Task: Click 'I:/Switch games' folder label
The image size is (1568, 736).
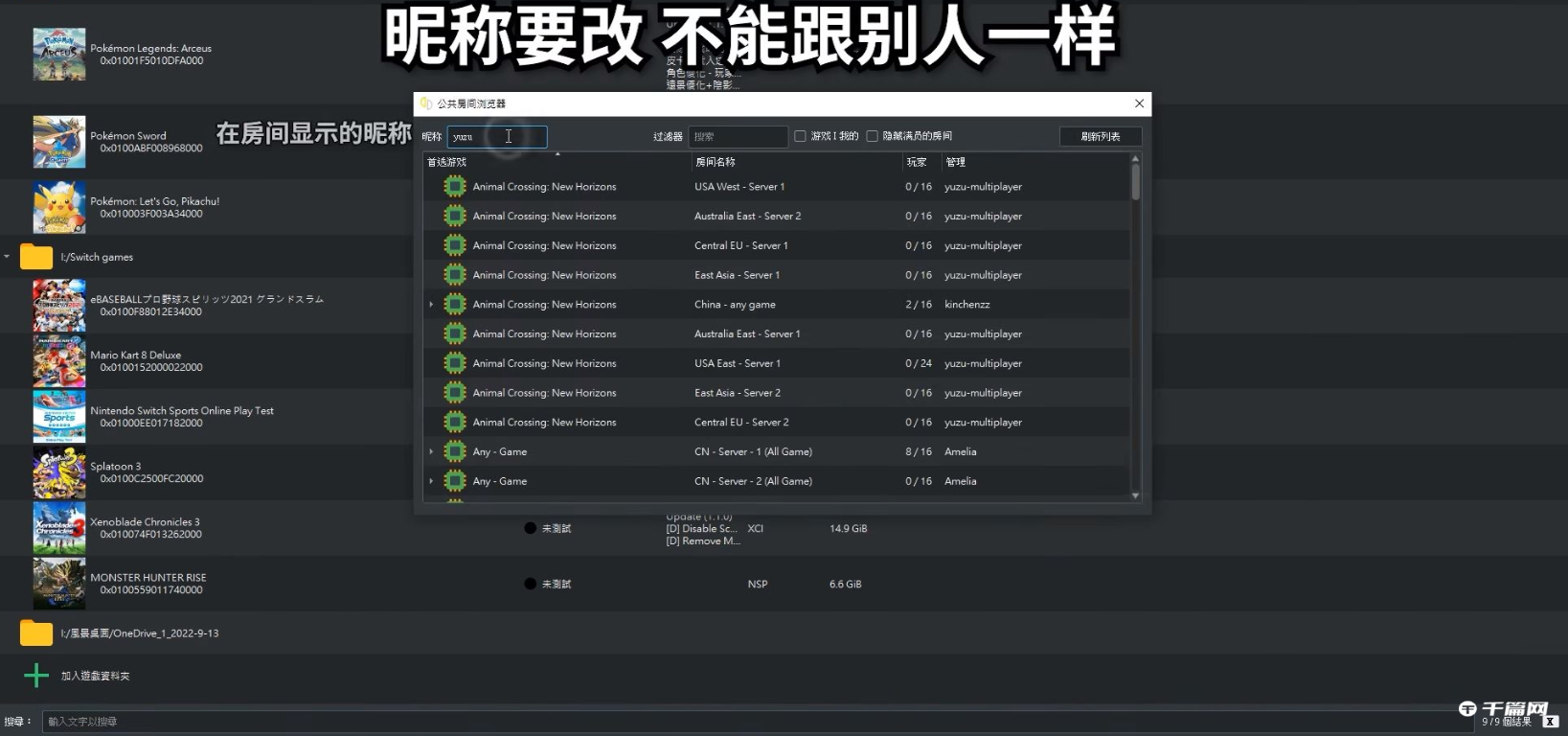Action: click(97, 257)
